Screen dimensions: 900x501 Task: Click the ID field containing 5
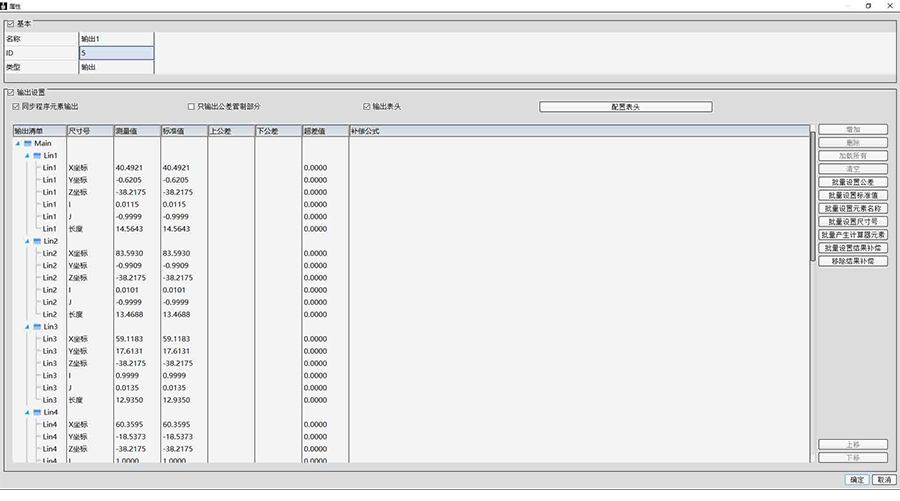click(x=117, y=53)
